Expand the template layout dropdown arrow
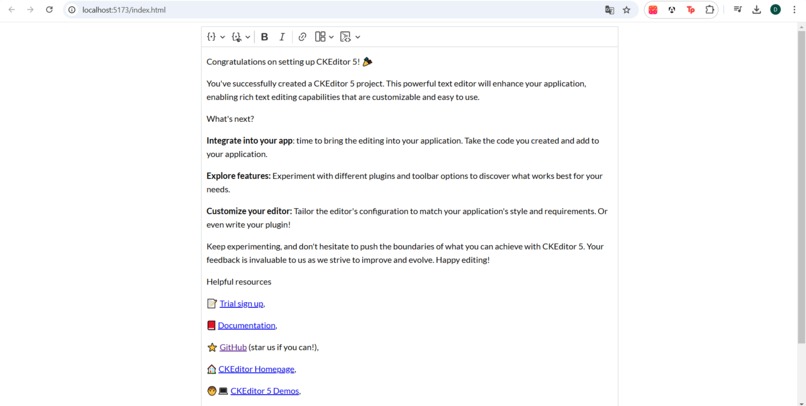The height and width of the screenshot is (406, 806). point(331,37)
